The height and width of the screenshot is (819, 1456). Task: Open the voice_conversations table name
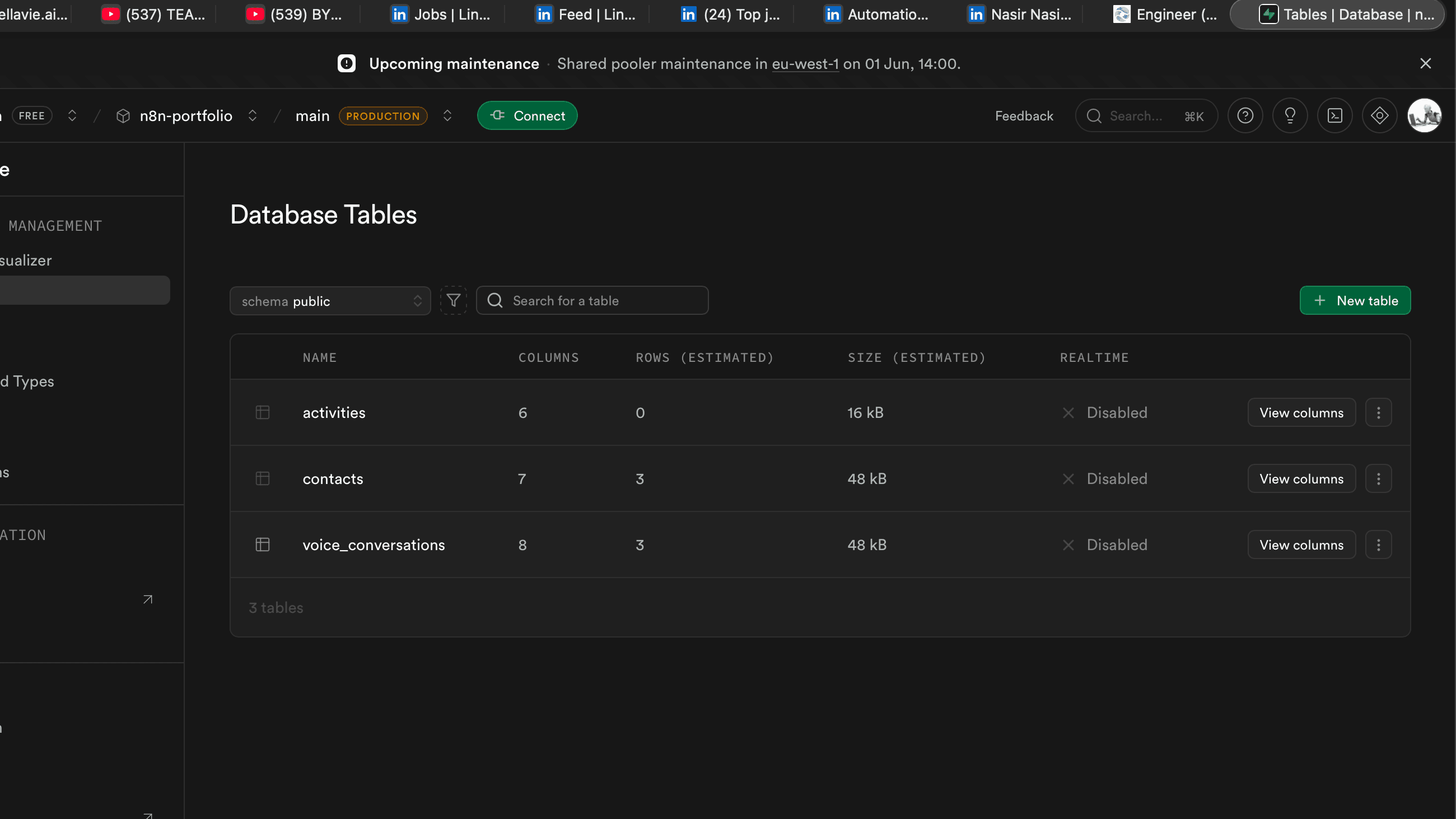point(374,545)
